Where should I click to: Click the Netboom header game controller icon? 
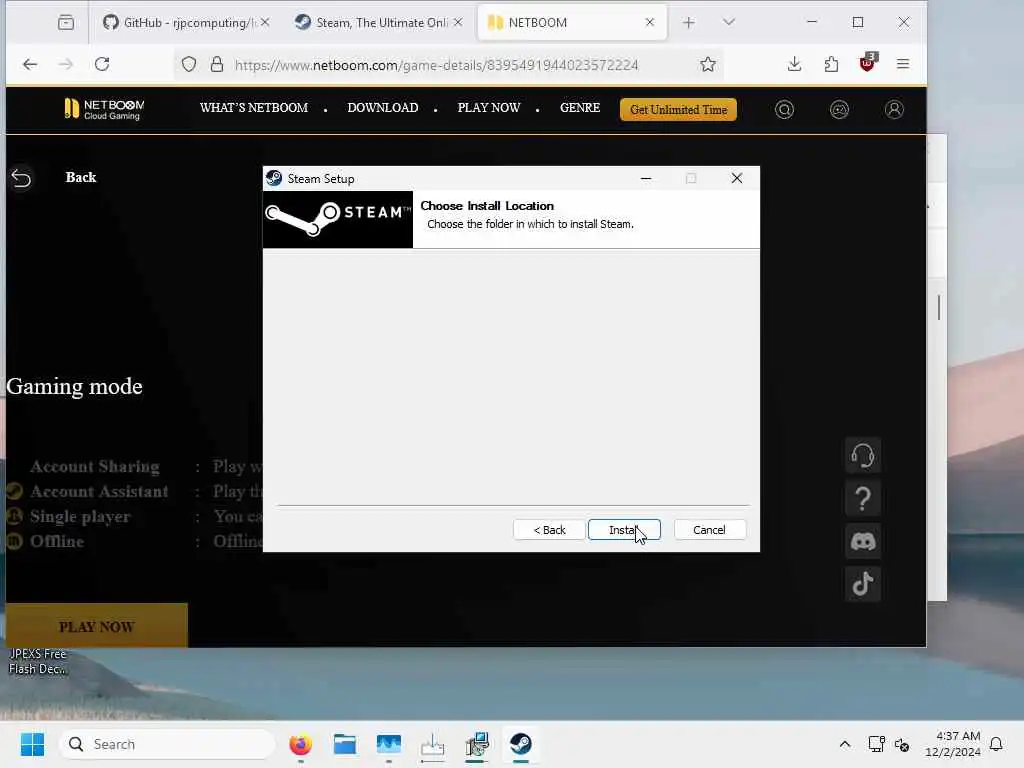839,110
